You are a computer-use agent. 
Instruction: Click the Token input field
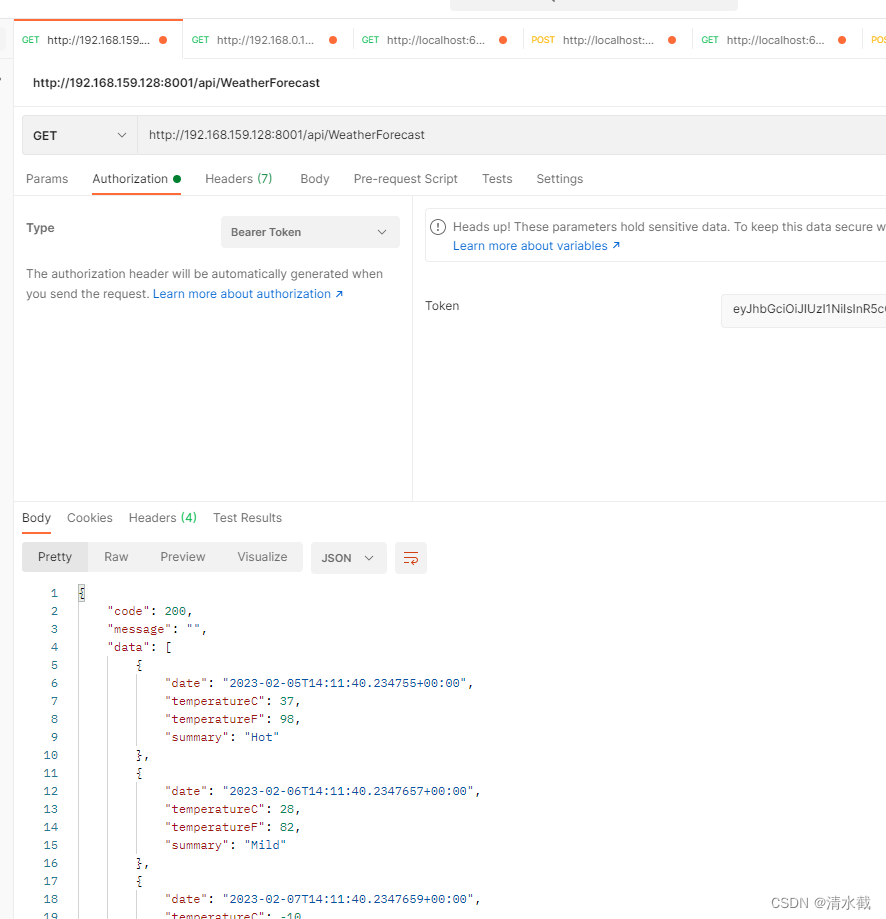pos(803,310)
